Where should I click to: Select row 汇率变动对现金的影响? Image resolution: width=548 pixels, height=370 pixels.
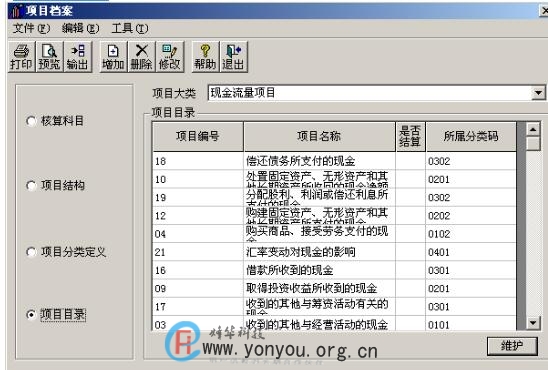[x=334, y=252]
